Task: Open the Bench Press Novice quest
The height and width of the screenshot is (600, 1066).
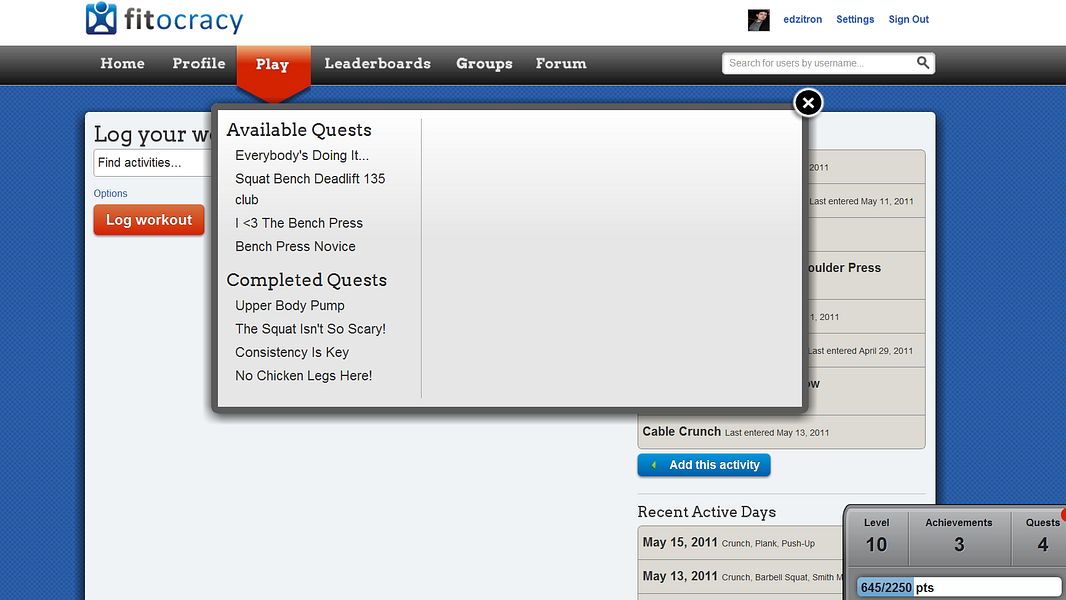Action: [x=295, y=247]
